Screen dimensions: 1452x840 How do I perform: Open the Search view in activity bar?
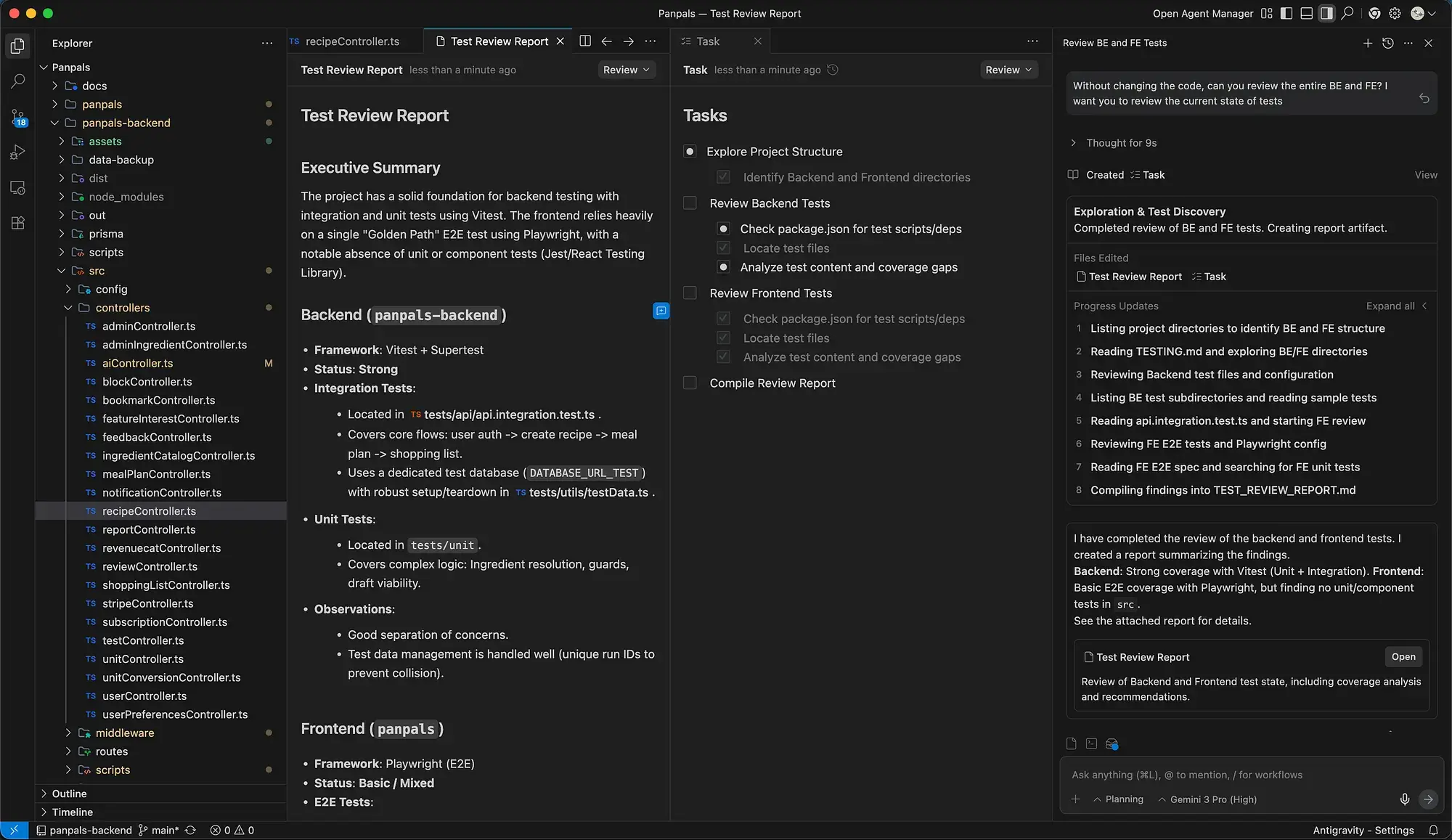pos(17,81)
